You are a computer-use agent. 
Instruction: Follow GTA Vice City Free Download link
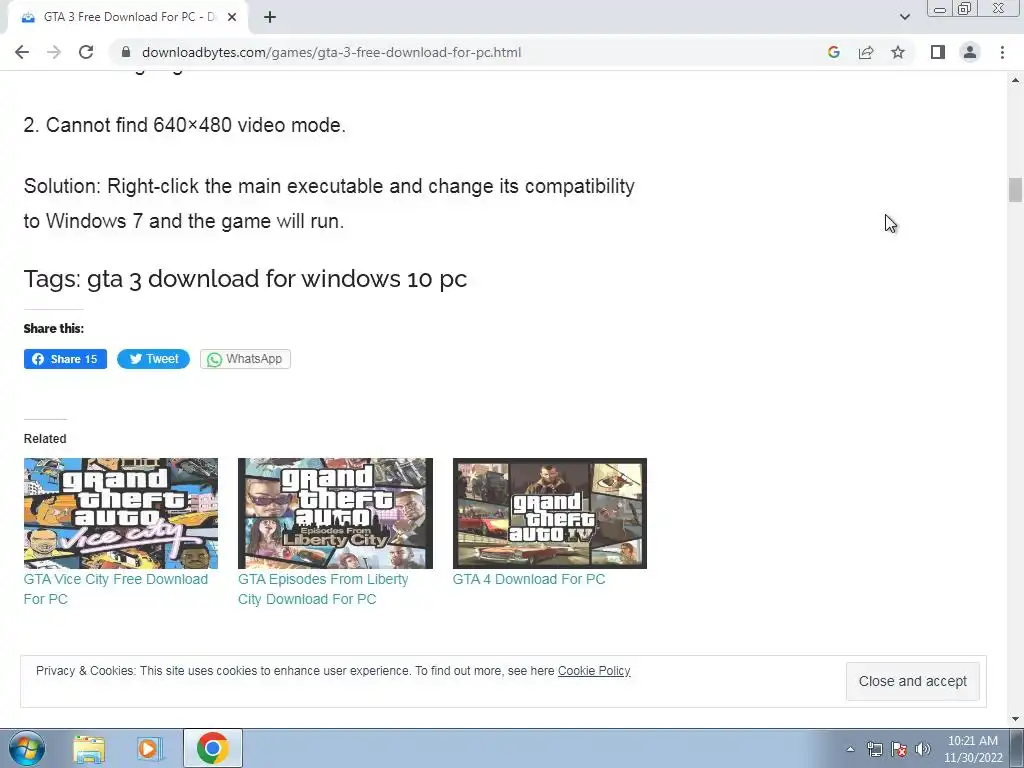116,589
